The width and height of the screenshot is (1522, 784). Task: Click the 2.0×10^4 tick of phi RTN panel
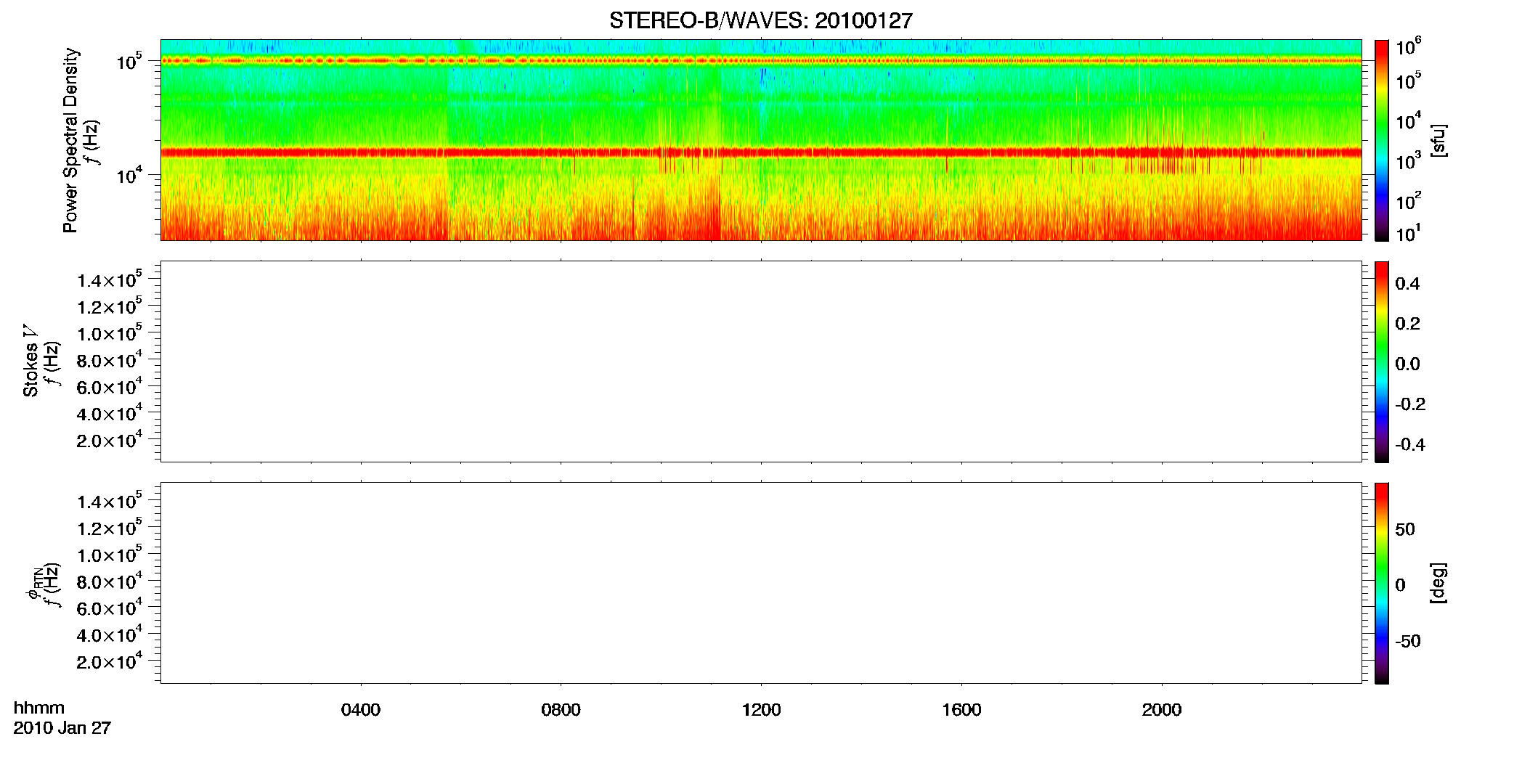(x=110, y=661)
